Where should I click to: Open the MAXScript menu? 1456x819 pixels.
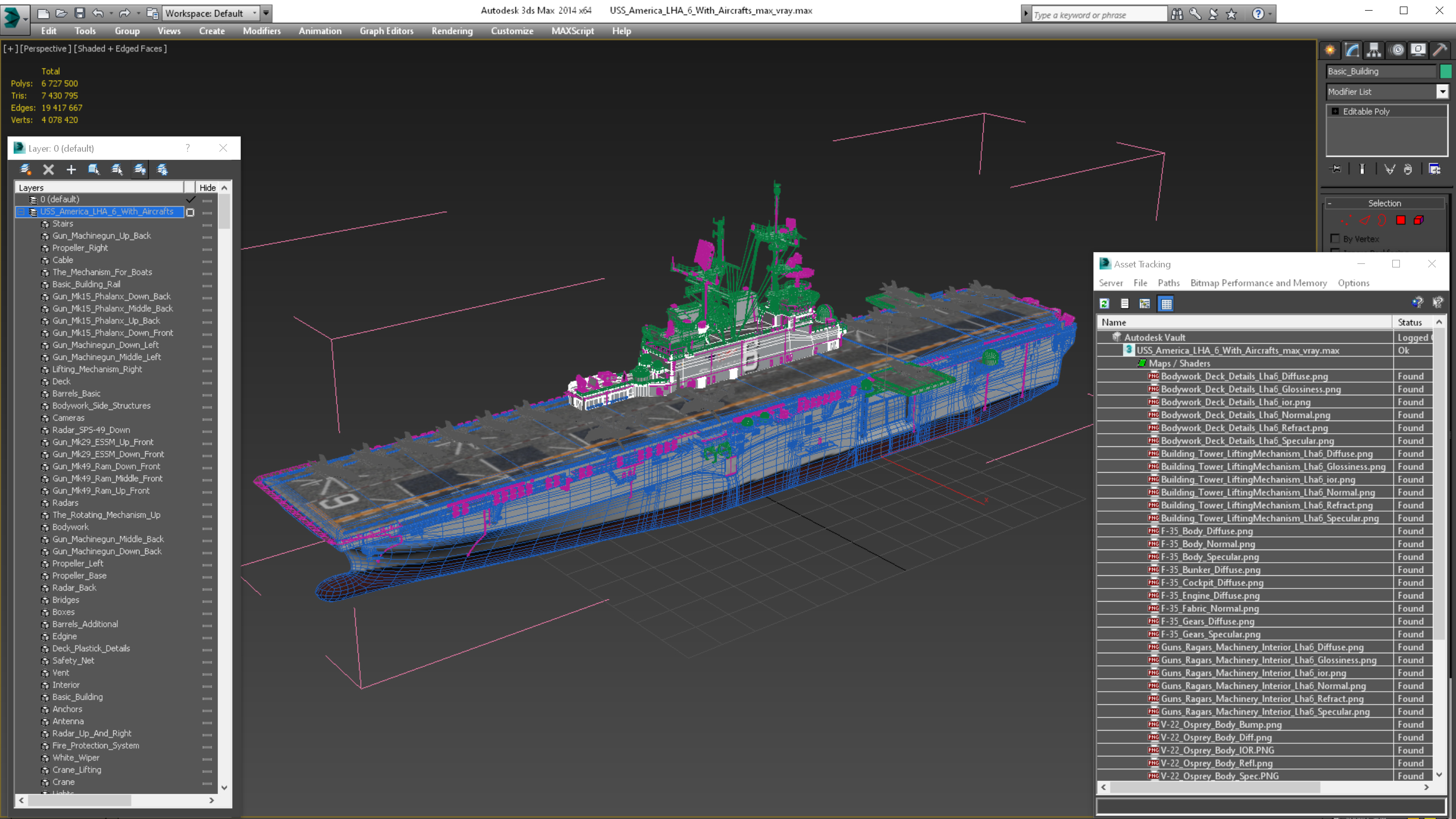coord(572,31)
